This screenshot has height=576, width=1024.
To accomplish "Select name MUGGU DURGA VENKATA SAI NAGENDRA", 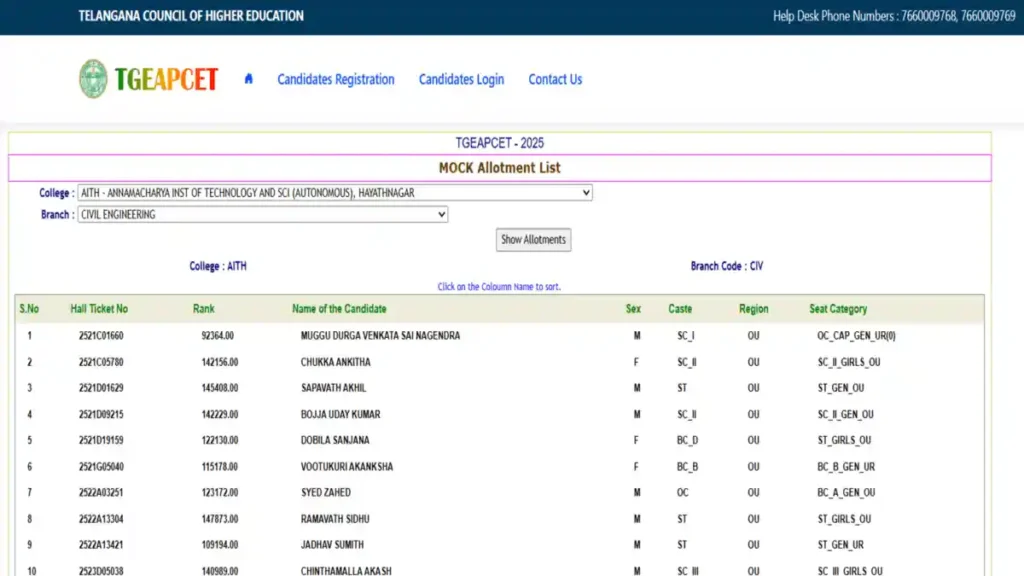I will pos(380,336).
